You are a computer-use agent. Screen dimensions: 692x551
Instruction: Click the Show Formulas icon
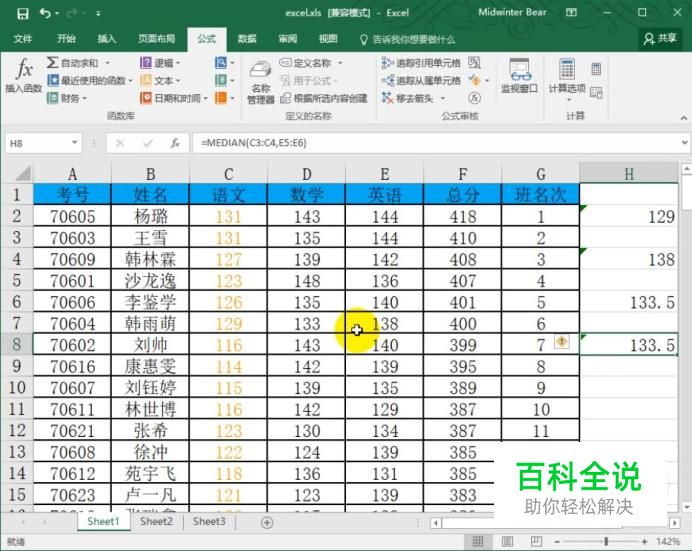pyautogui.click(x=474, y=63)
